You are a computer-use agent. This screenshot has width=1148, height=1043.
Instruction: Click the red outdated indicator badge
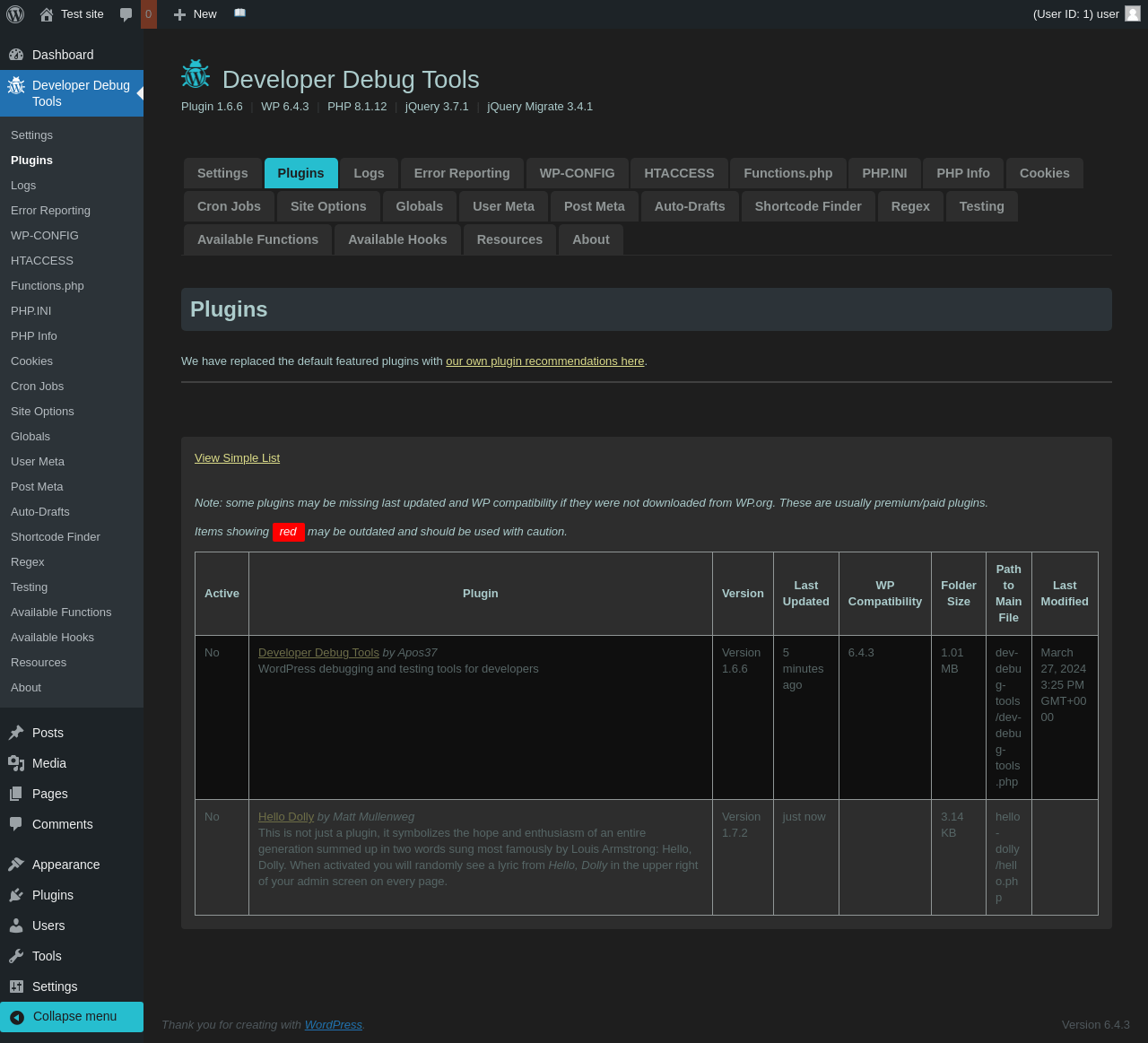point(288,532)
